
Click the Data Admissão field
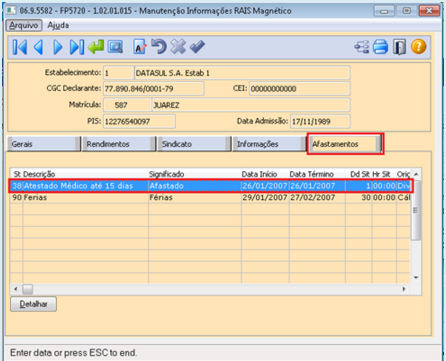tap(320, 121)
